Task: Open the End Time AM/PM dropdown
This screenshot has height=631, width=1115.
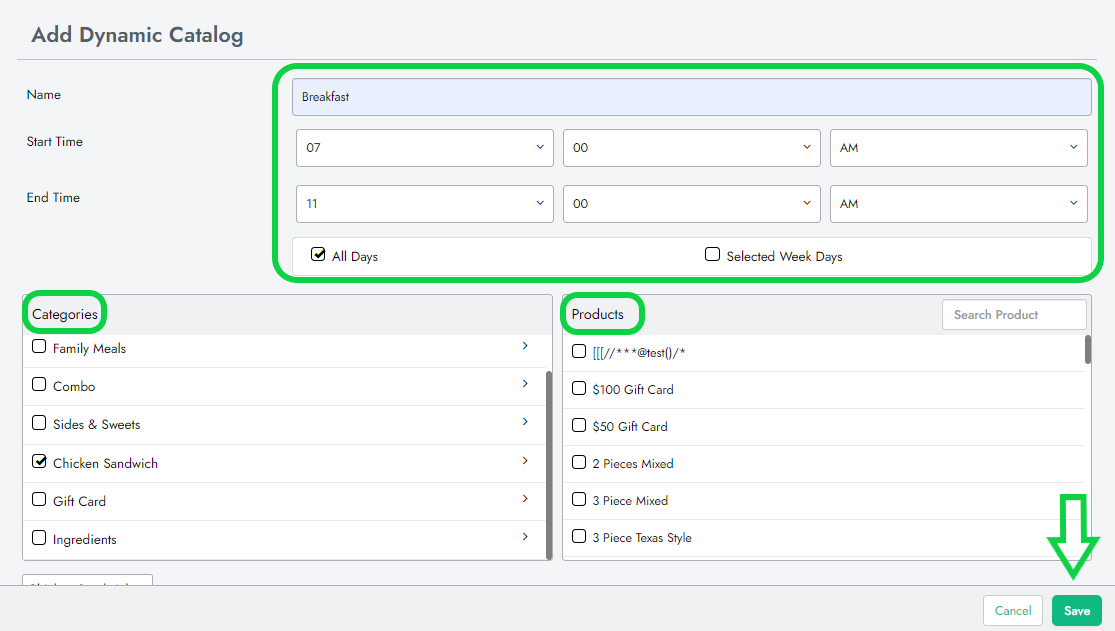Action: 958,204
